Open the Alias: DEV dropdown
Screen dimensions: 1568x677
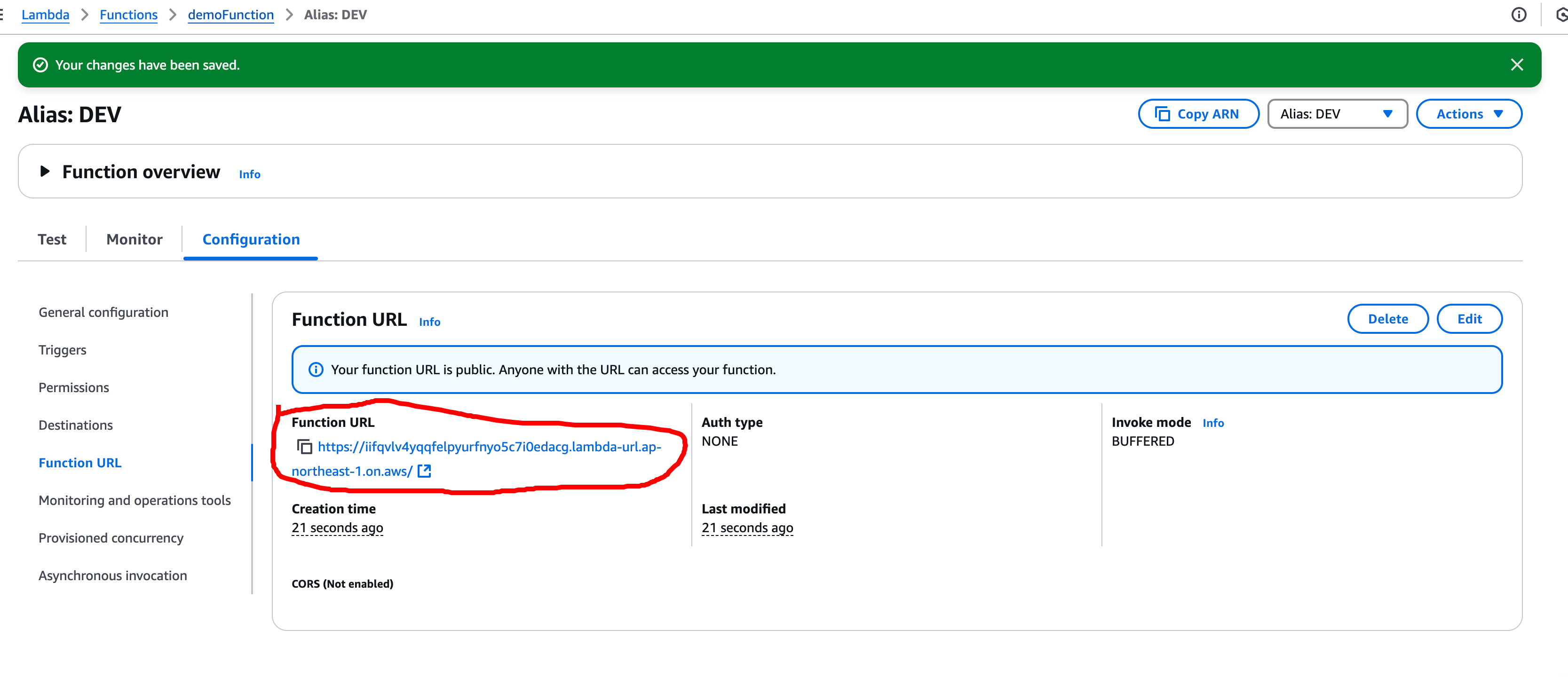[x=1337, y=114]
